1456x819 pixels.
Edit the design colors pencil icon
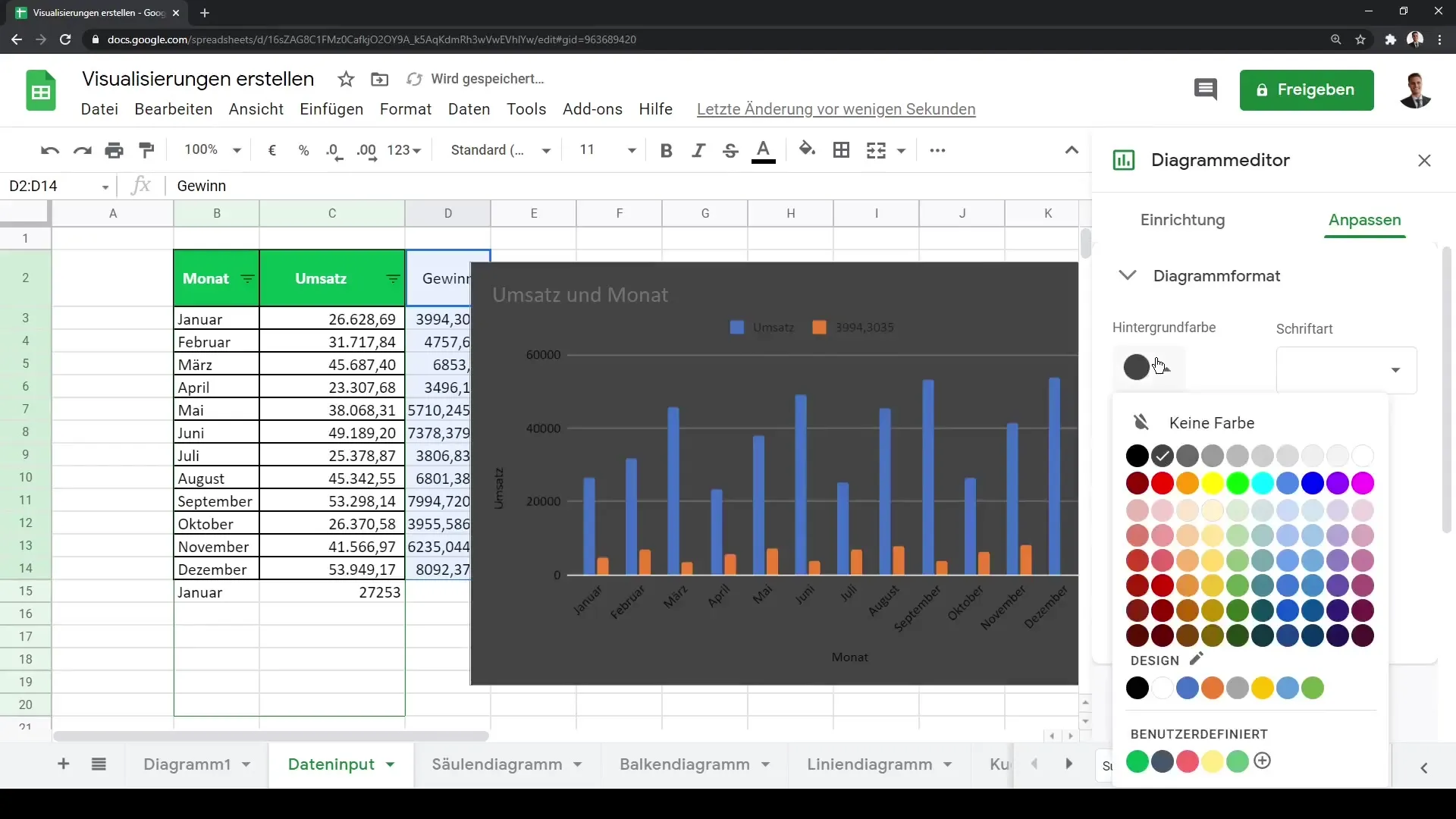(1196, 659)
